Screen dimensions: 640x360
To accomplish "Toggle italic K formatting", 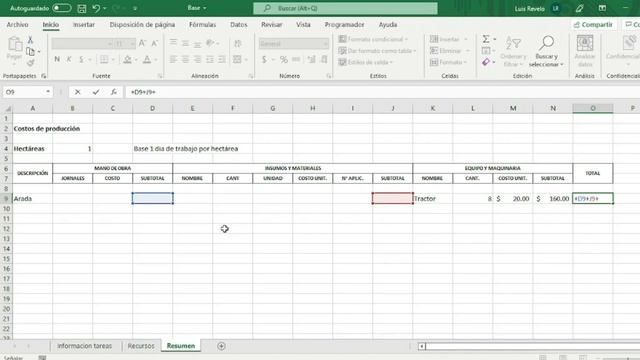I will pos(69,60).
